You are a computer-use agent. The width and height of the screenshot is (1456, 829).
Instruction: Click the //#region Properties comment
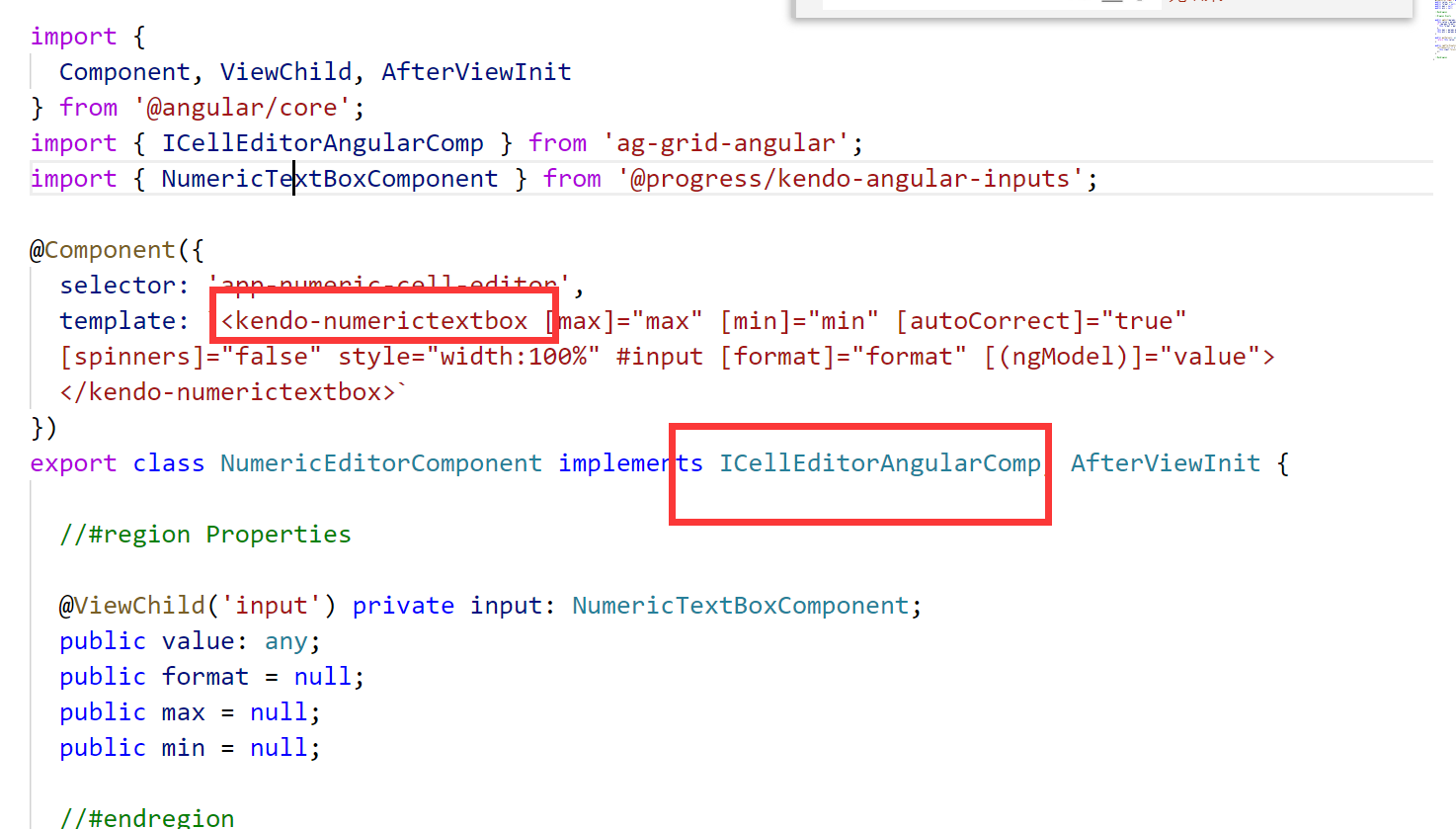click(204, 534)
